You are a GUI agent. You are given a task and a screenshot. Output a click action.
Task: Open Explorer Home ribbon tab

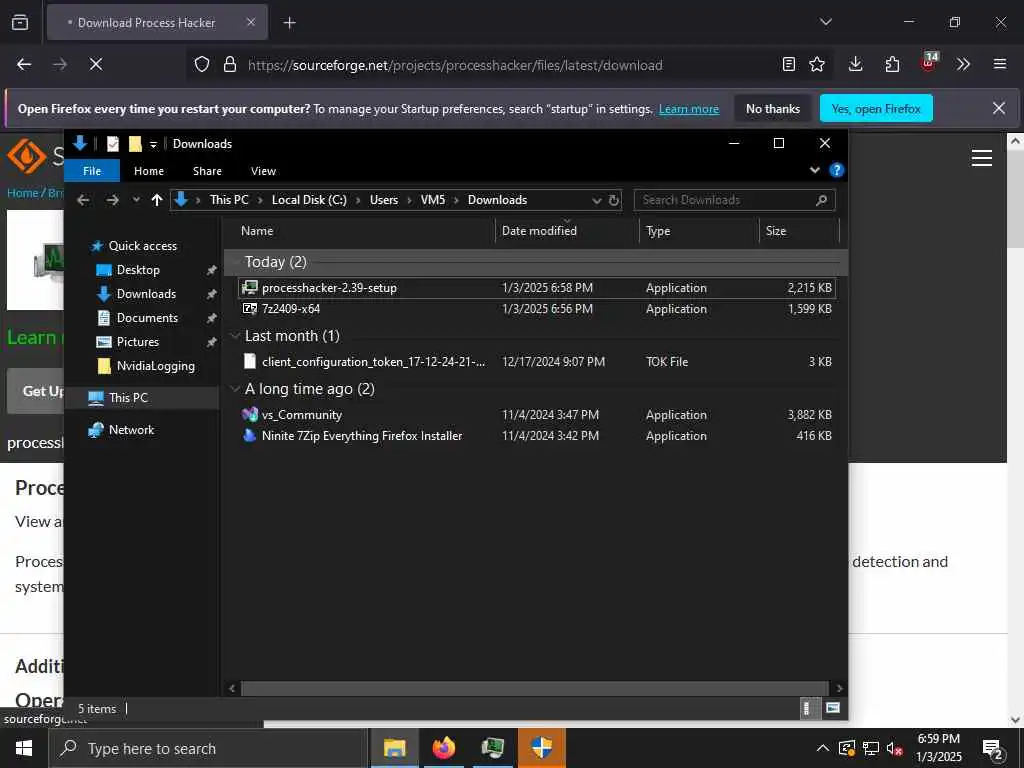point(149,170)
